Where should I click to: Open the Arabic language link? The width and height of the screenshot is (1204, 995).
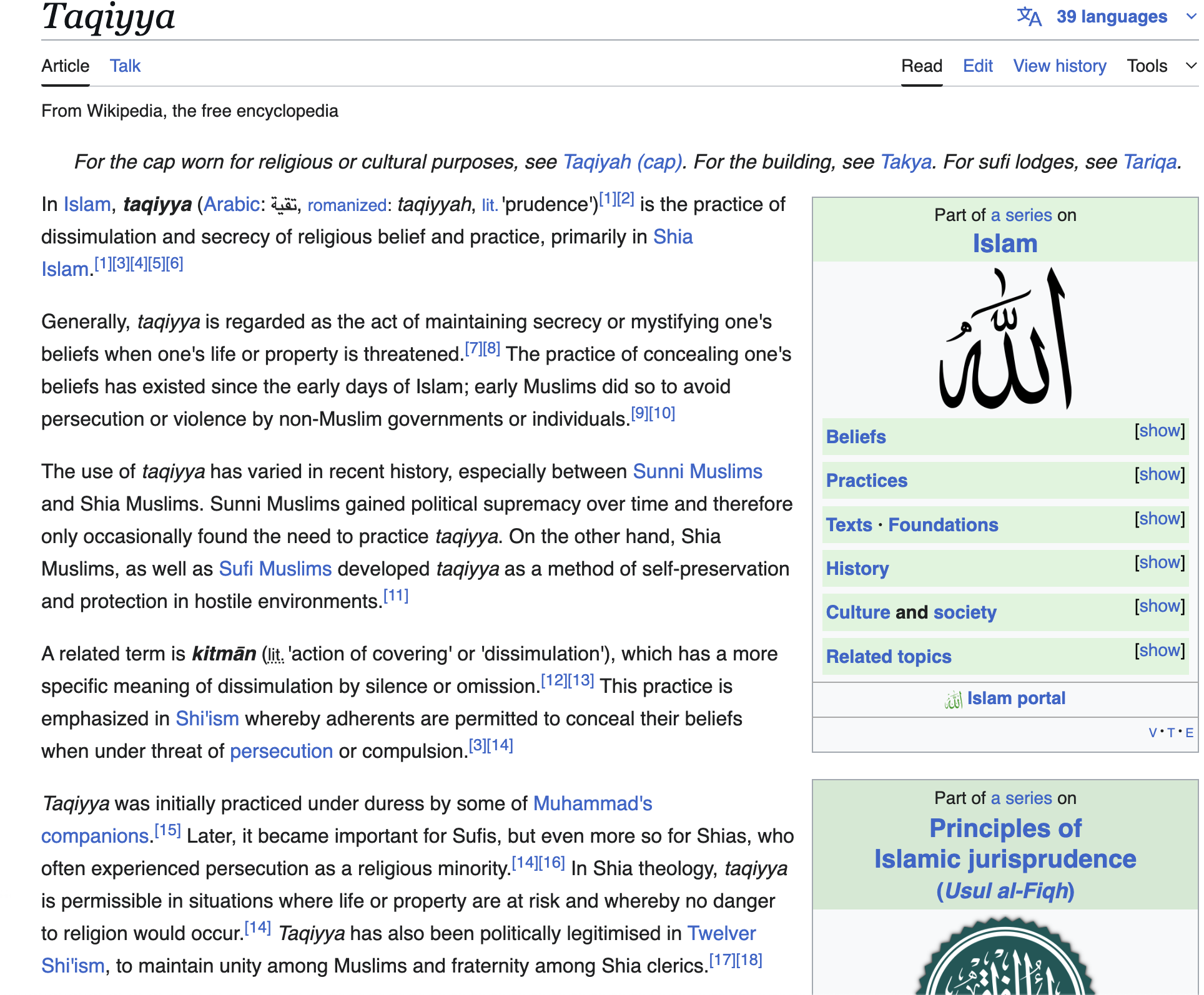point(232,204)
